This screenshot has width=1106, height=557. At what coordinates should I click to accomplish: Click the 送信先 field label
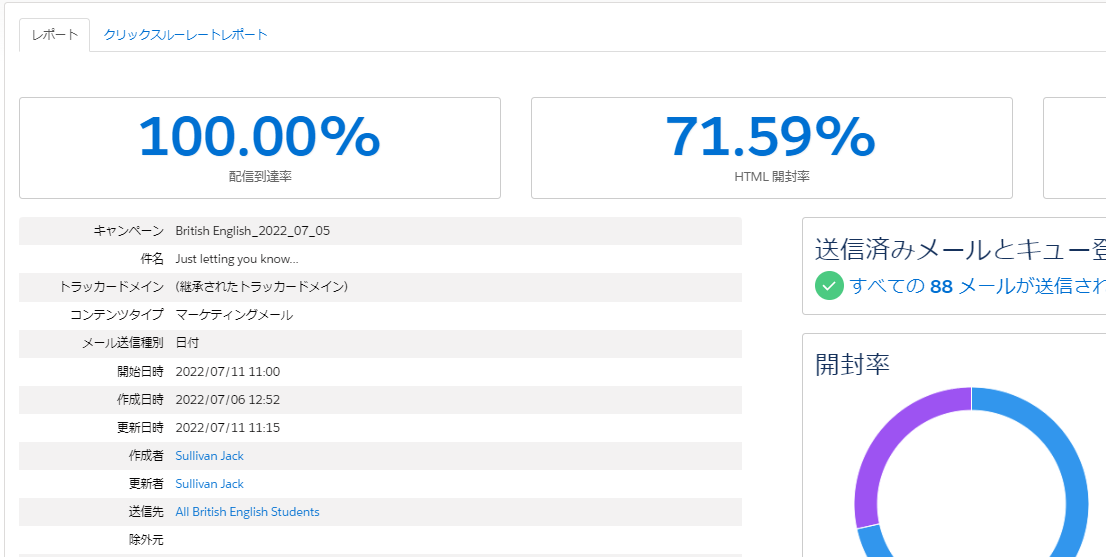146,512
